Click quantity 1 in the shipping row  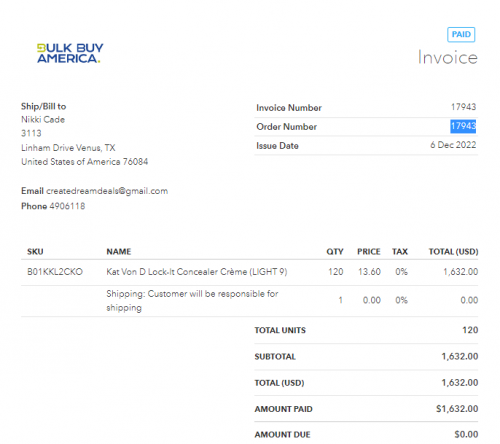click(340, 300)
